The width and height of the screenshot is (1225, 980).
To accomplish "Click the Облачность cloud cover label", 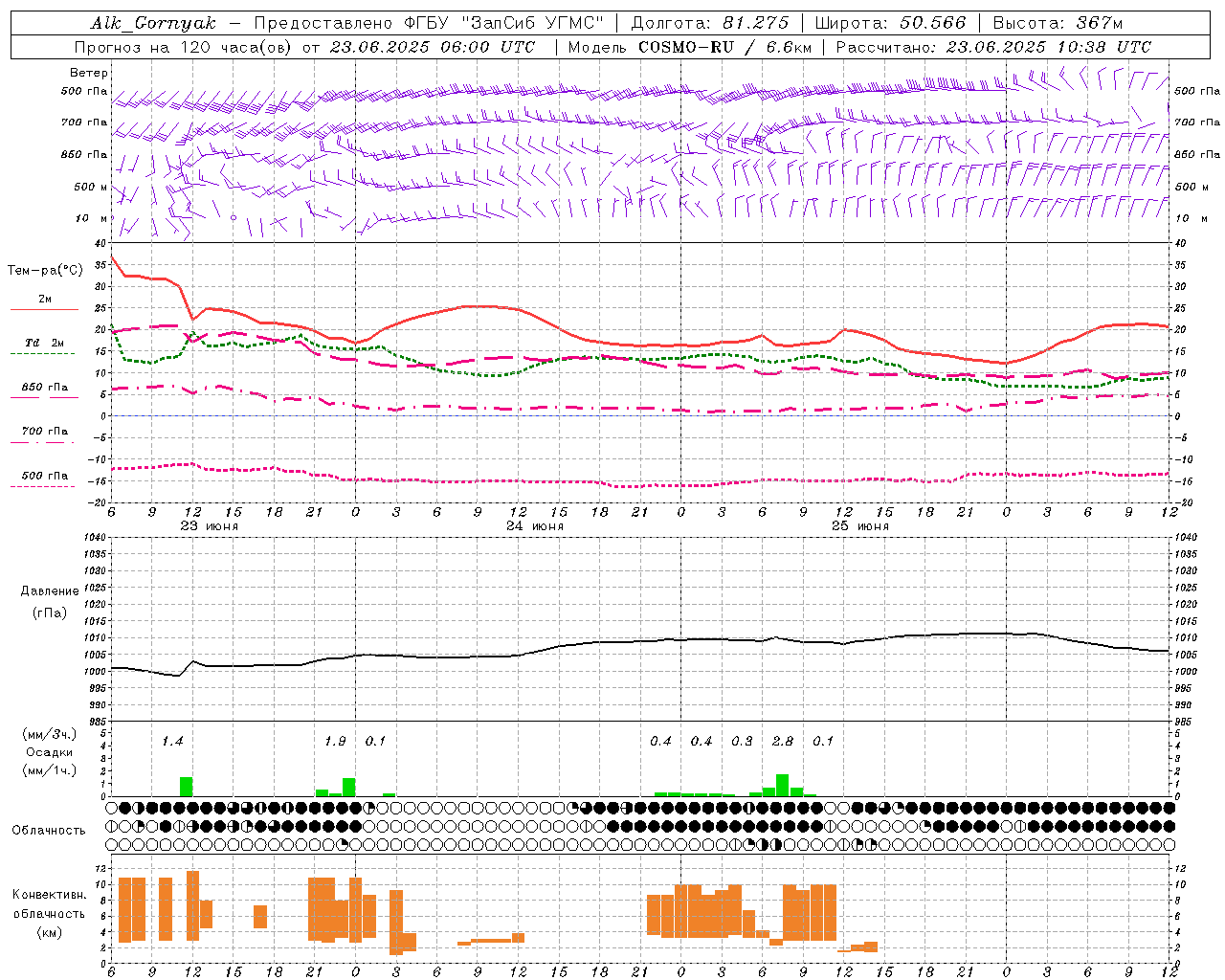I will click(x=49, y=831).
